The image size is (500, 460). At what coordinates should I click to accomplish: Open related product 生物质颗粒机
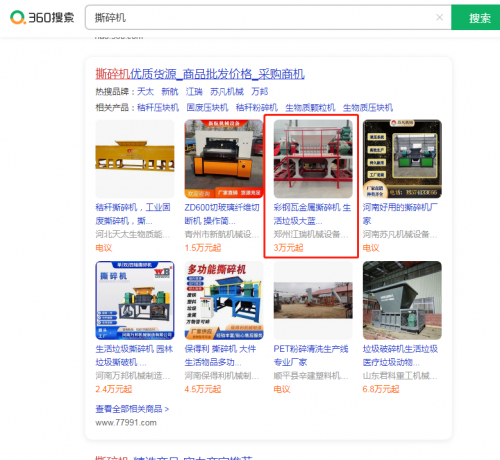[x=310, y=108]
